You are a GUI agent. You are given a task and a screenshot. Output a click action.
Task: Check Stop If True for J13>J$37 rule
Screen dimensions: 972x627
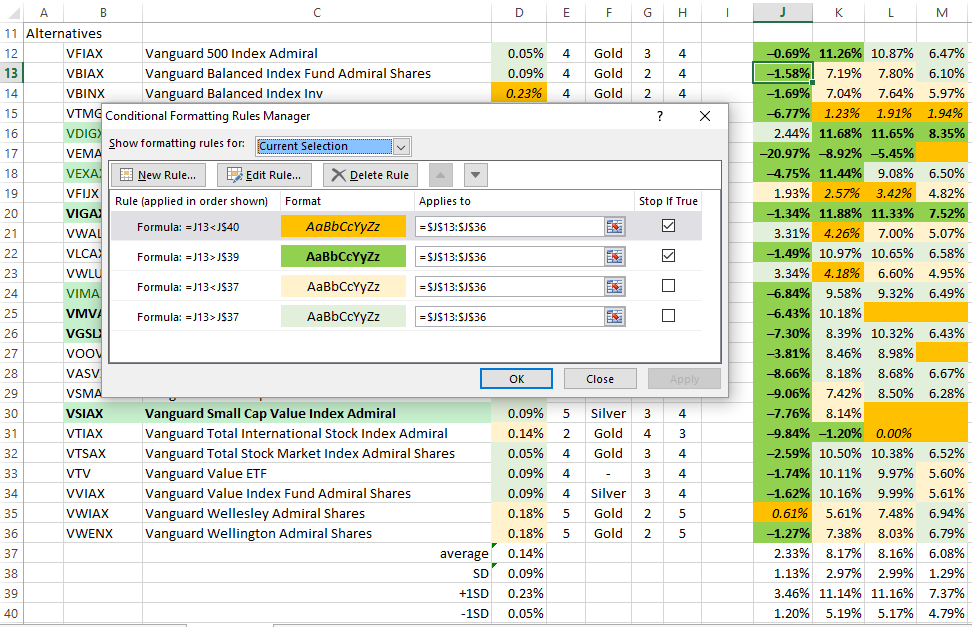pos(668,316)
